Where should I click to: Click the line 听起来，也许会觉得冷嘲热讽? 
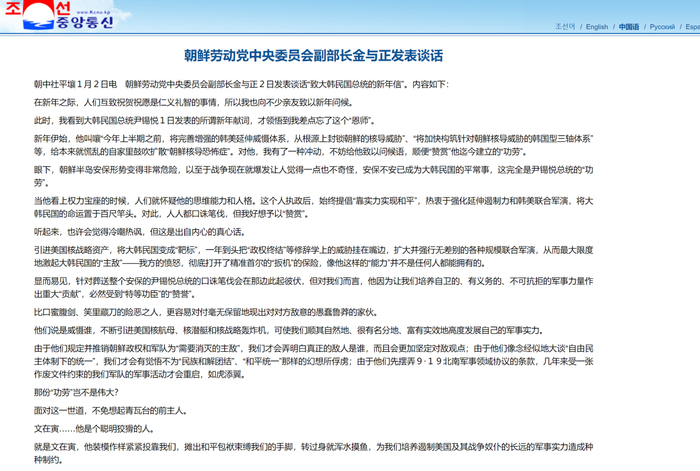(140, 232)
